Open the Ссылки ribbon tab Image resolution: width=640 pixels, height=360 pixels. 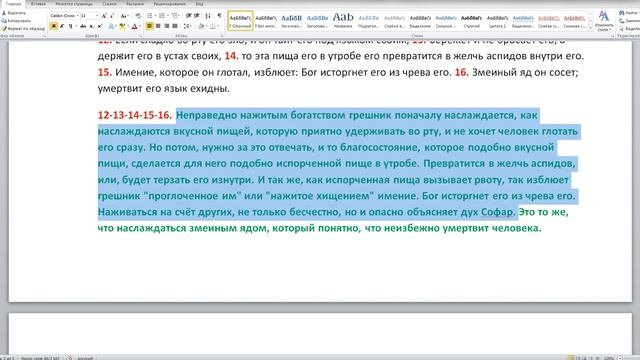coord(109,4)
